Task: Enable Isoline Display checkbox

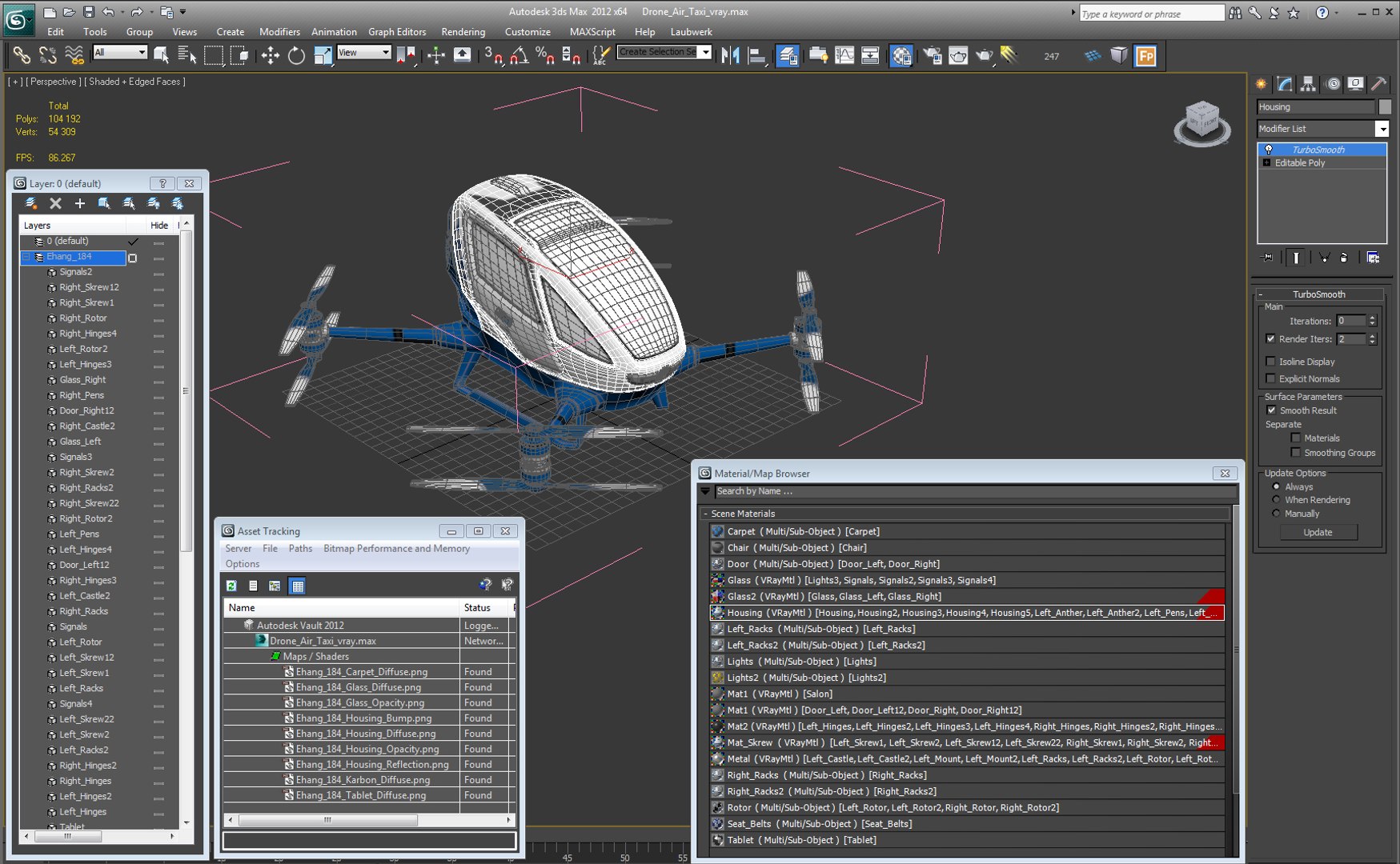Action: 1270,362
